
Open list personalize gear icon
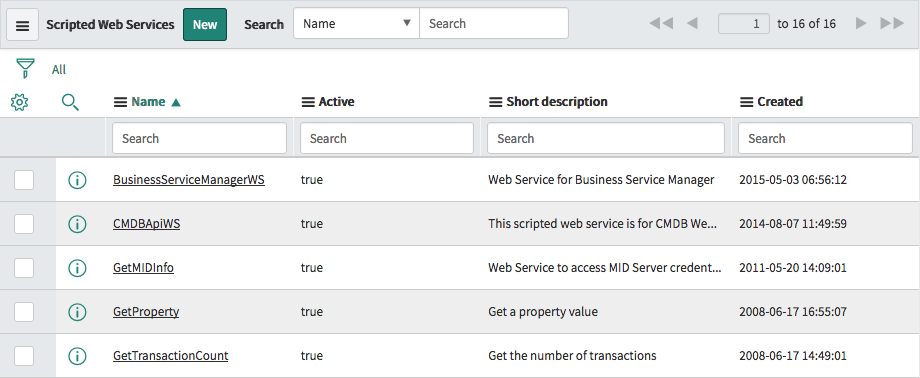tap(19, 102)
